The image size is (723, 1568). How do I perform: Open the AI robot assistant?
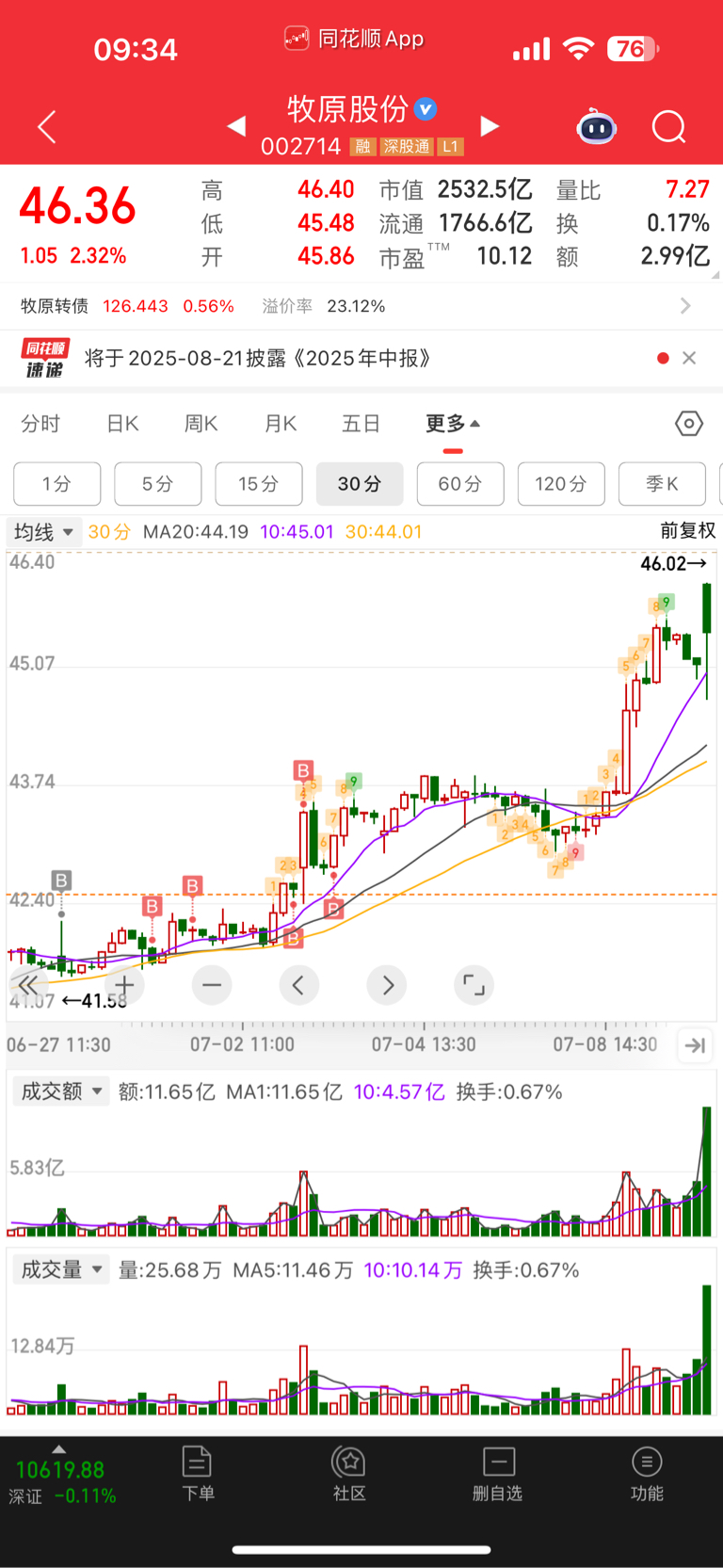596,126
